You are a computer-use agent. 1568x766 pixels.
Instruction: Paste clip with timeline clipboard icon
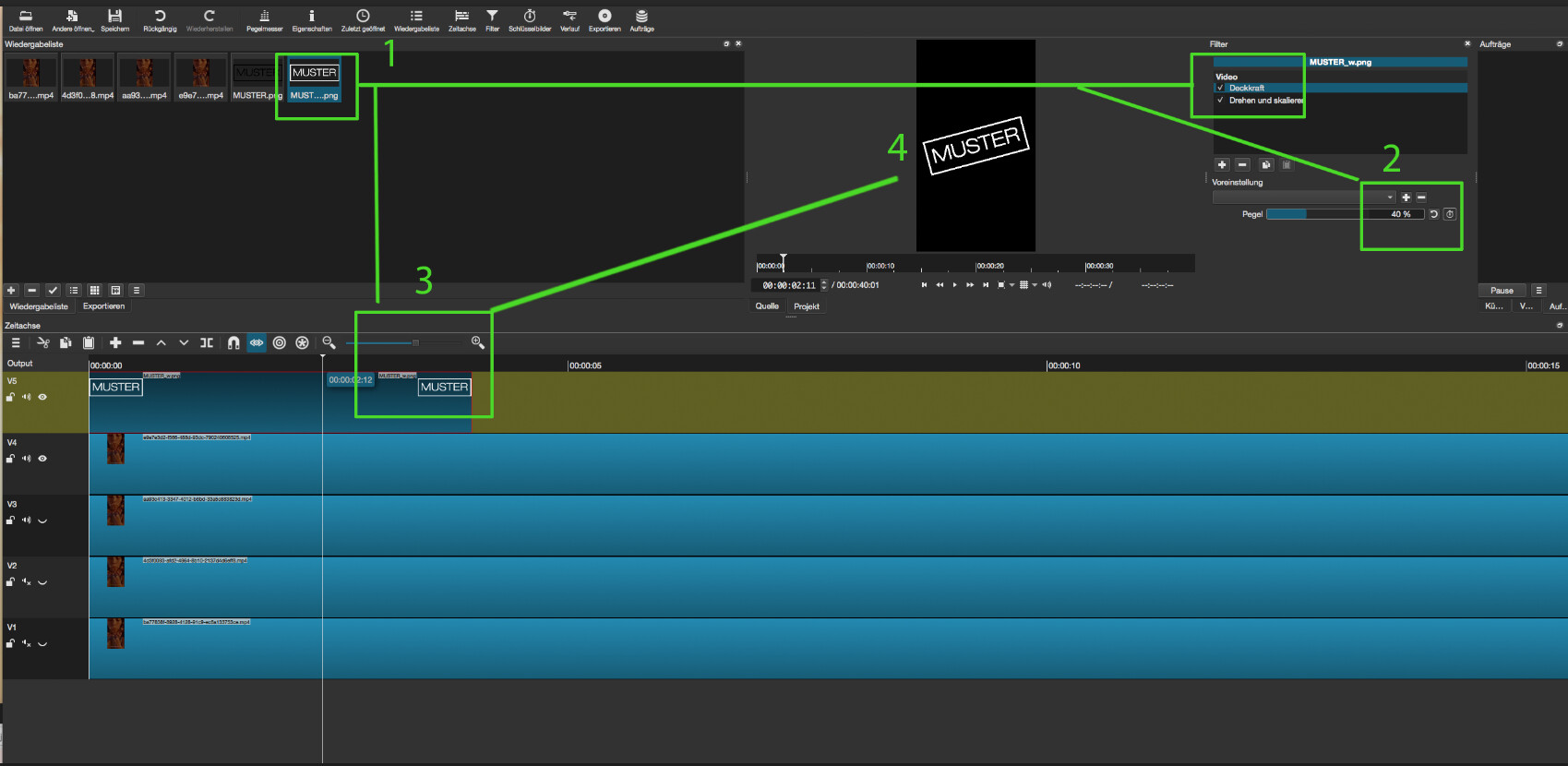(x=89, y=342)
